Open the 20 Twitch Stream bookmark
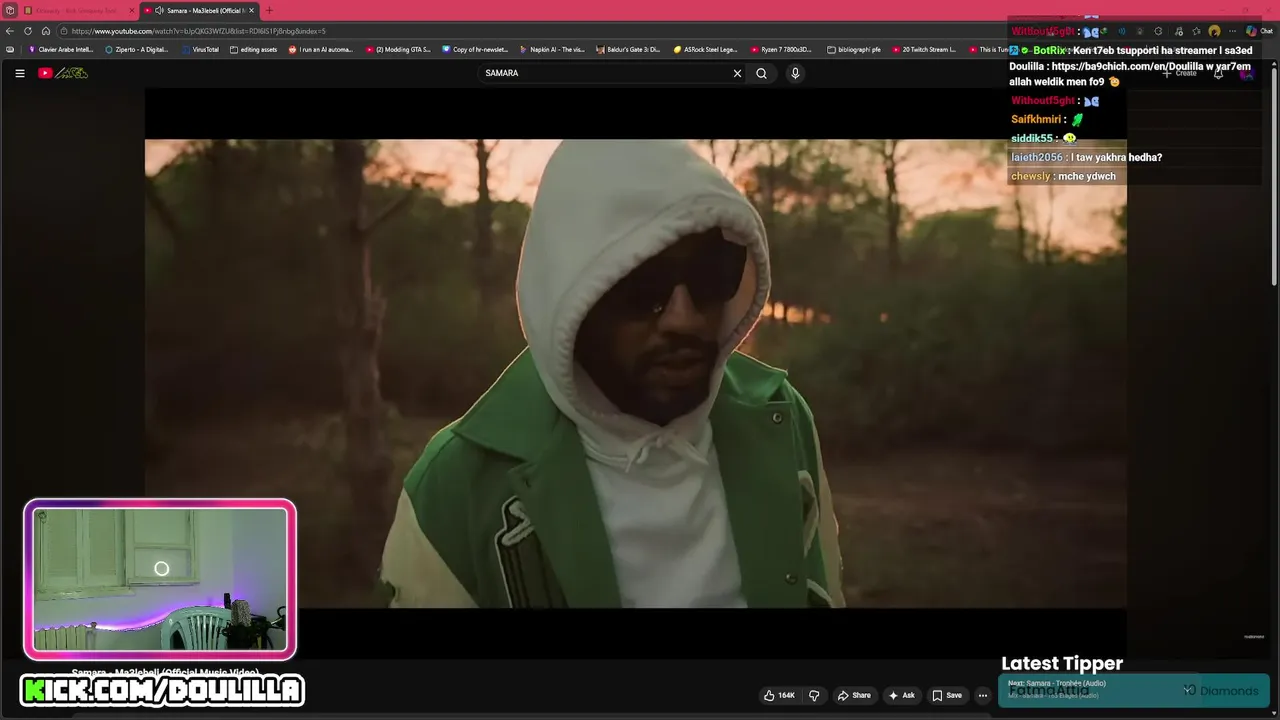 pos(924,49)
